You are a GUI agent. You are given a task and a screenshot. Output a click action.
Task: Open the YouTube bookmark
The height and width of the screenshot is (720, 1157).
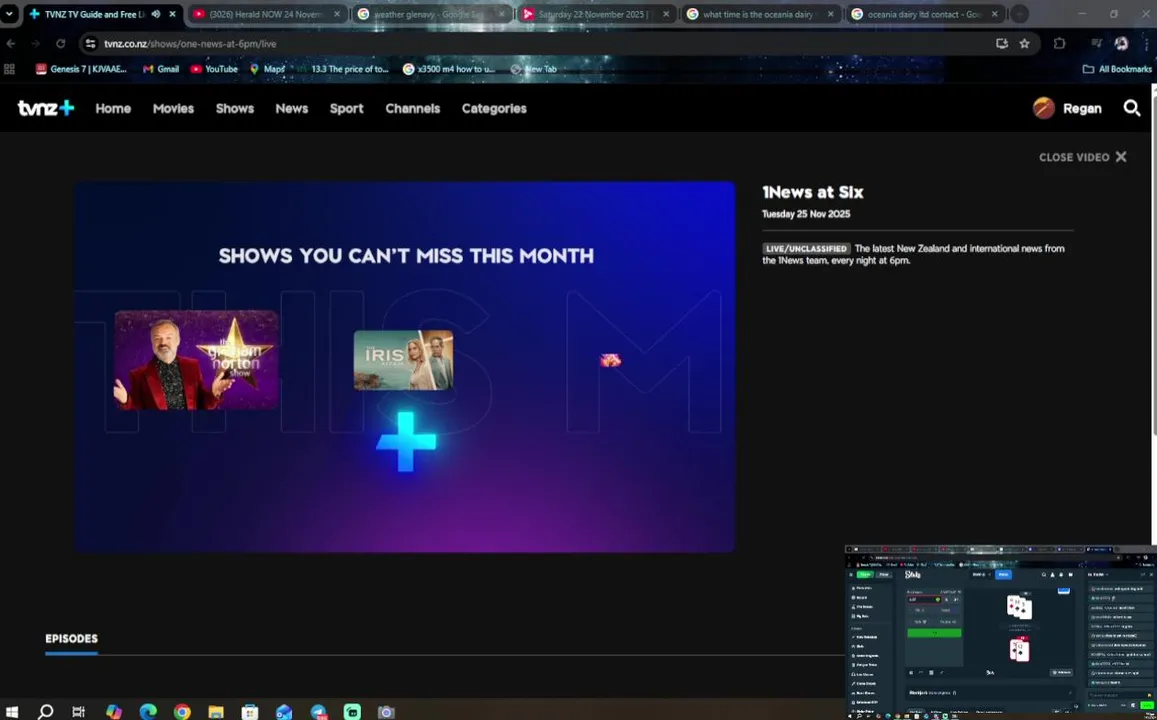tap(214, 69)
